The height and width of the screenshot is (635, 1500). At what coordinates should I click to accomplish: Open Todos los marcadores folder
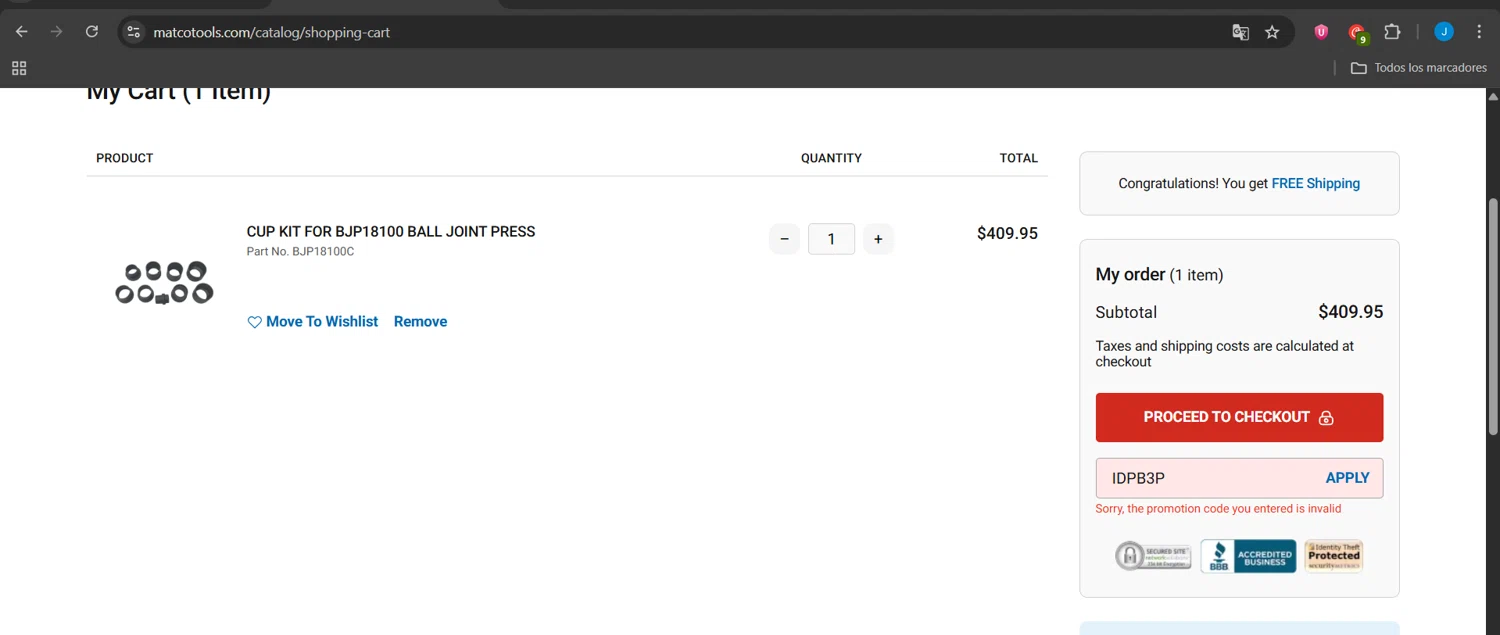coord(1418,68)
